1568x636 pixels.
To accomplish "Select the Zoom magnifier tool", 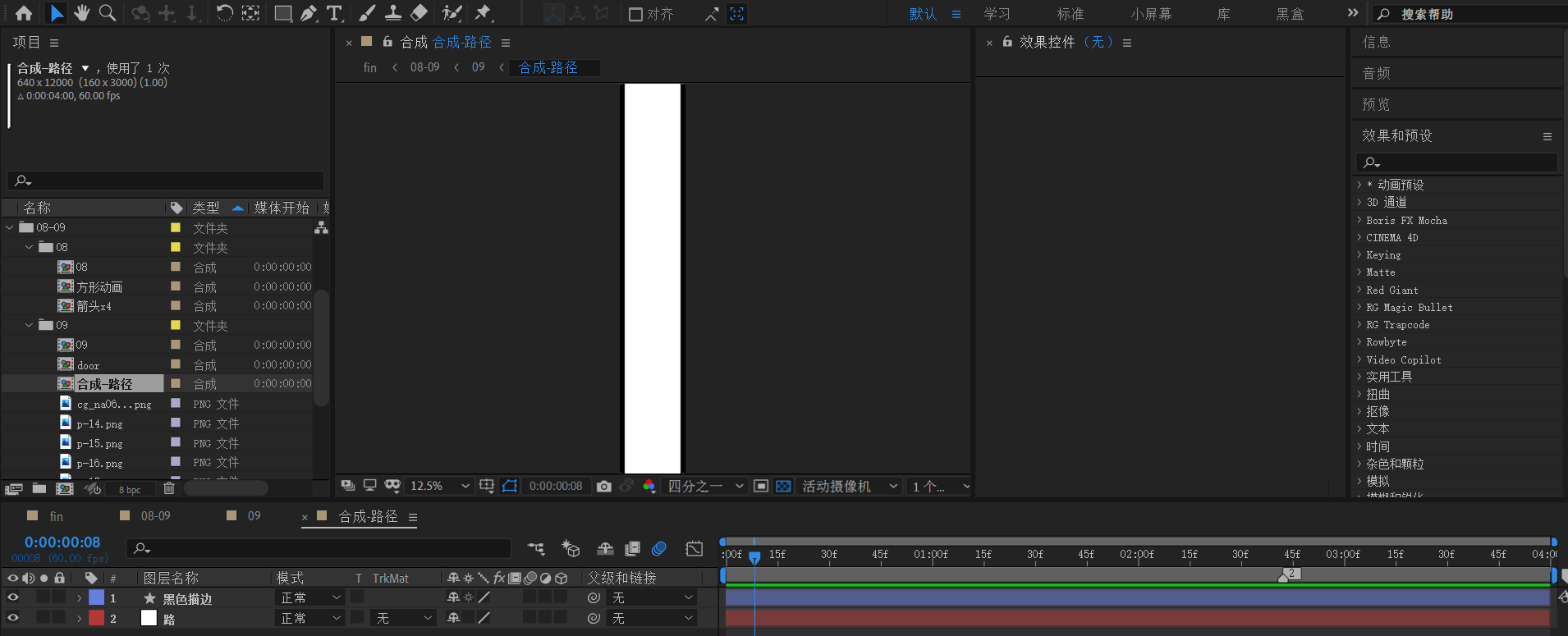I will tap(108, 13).
